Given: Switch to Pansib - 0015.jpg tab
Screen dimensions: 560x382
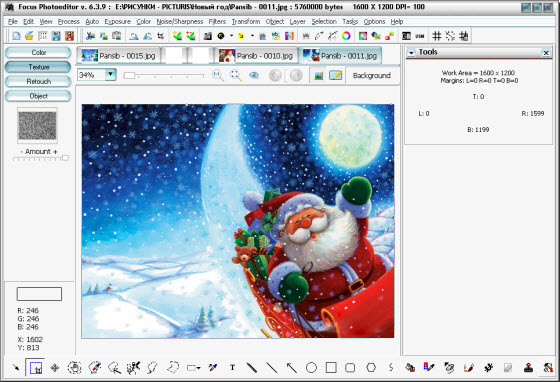Looking at the screenshot, I should pos(118,56).
